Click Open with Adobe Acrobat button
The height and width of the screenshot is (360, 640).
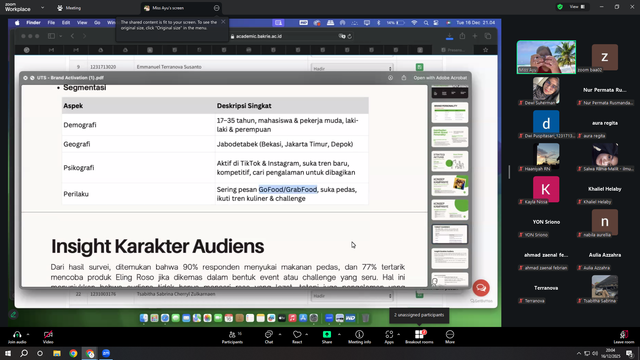point(440,78)
